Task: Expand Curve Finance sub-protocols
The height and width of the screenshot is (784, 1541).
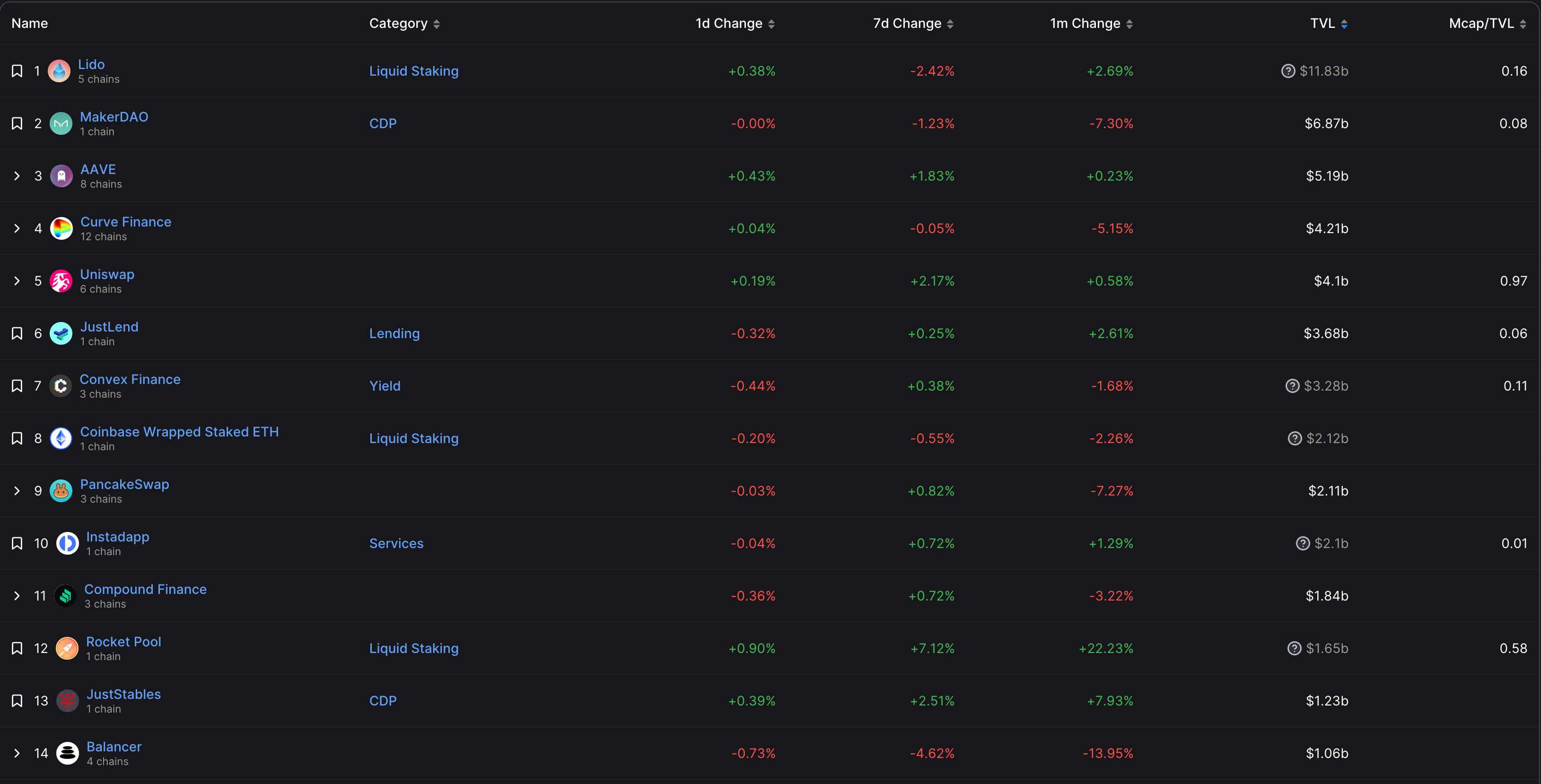Action: click(17, 228)
